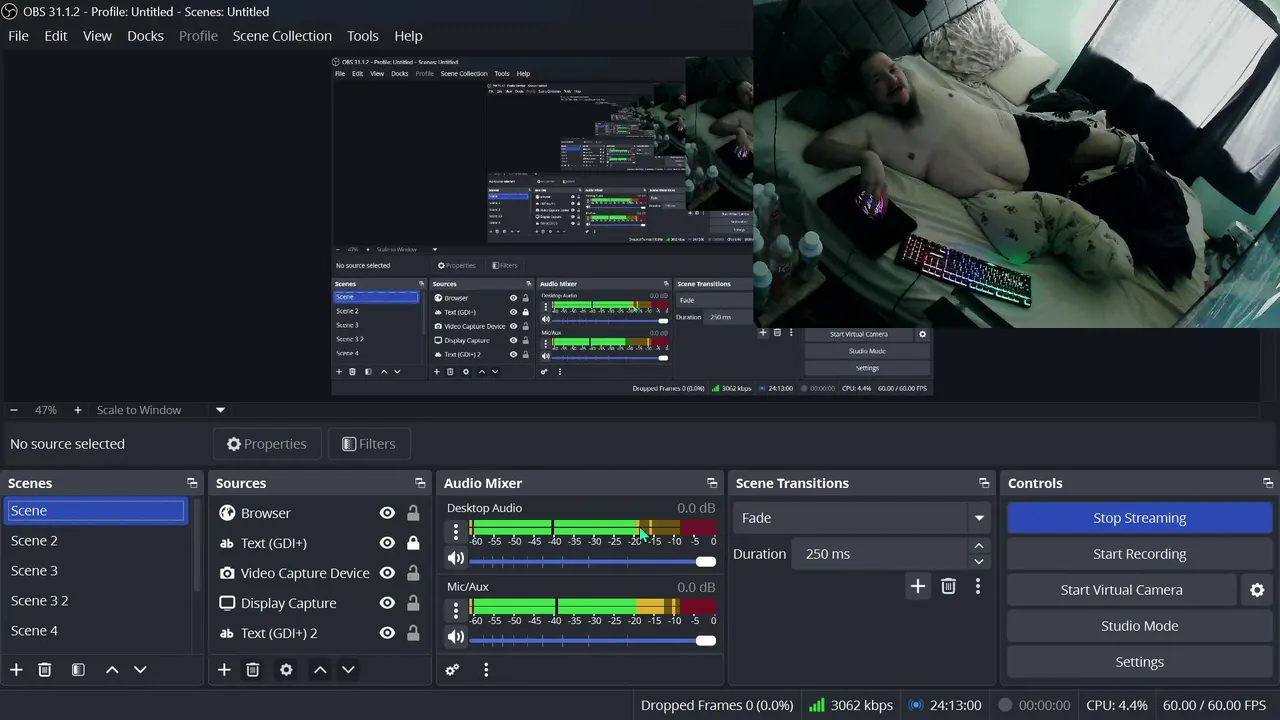Open the Scale to Window dropdown

coord(160,410)
